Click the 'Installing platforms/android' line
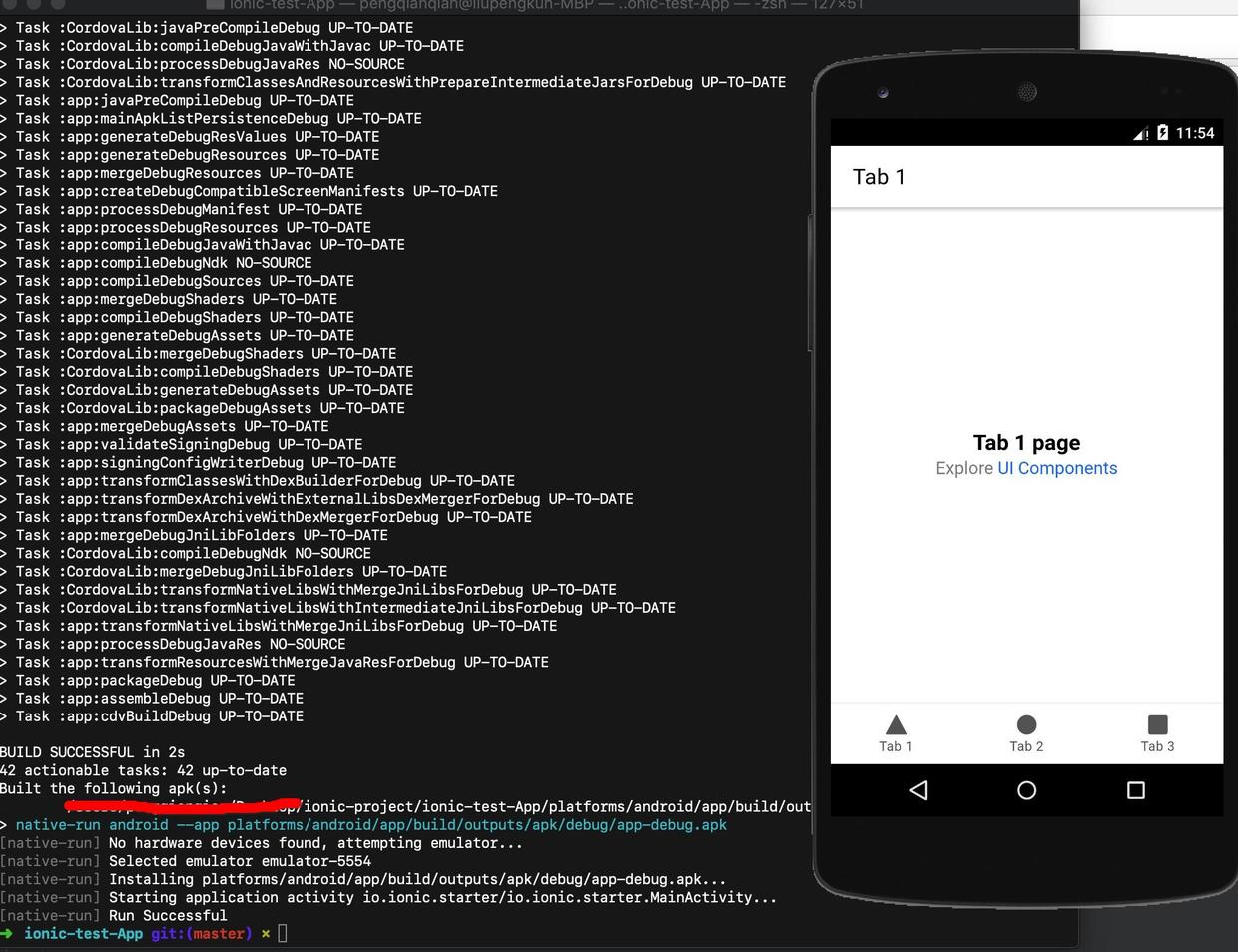This screenshot has height=952, width=1238. (x=363, y=879)
